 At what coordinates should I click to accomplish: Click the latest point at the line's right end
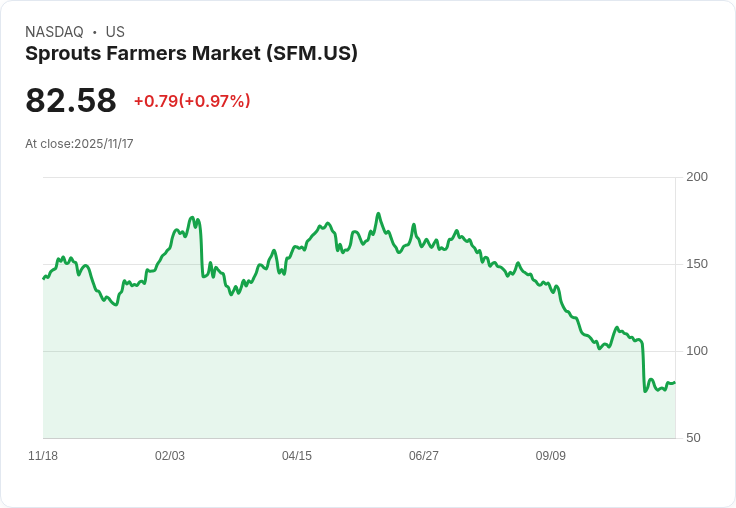click(675, 382)
